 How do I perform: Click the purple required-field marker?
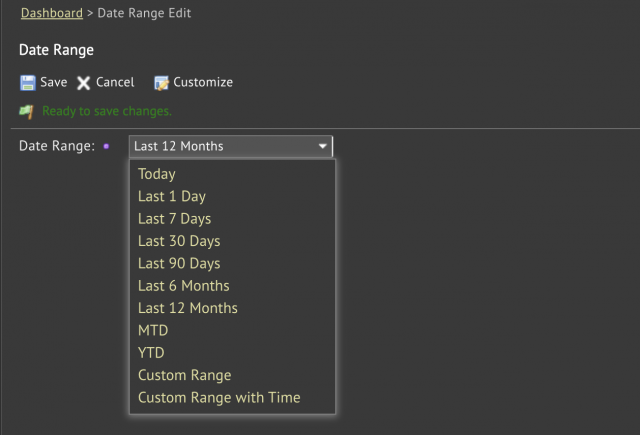tap(107, 147)
